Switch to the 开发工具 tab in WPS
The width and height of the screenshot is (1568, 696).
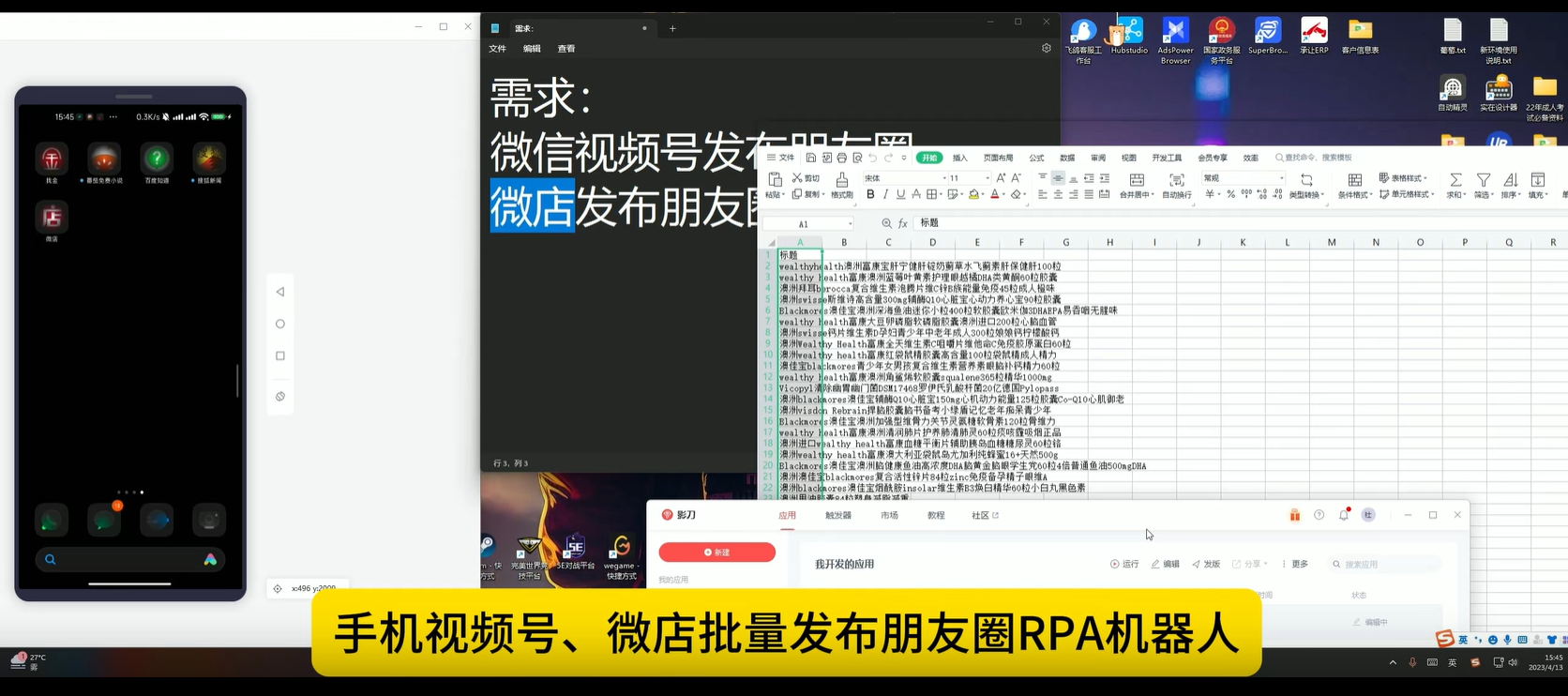[x=1167, y=158]
